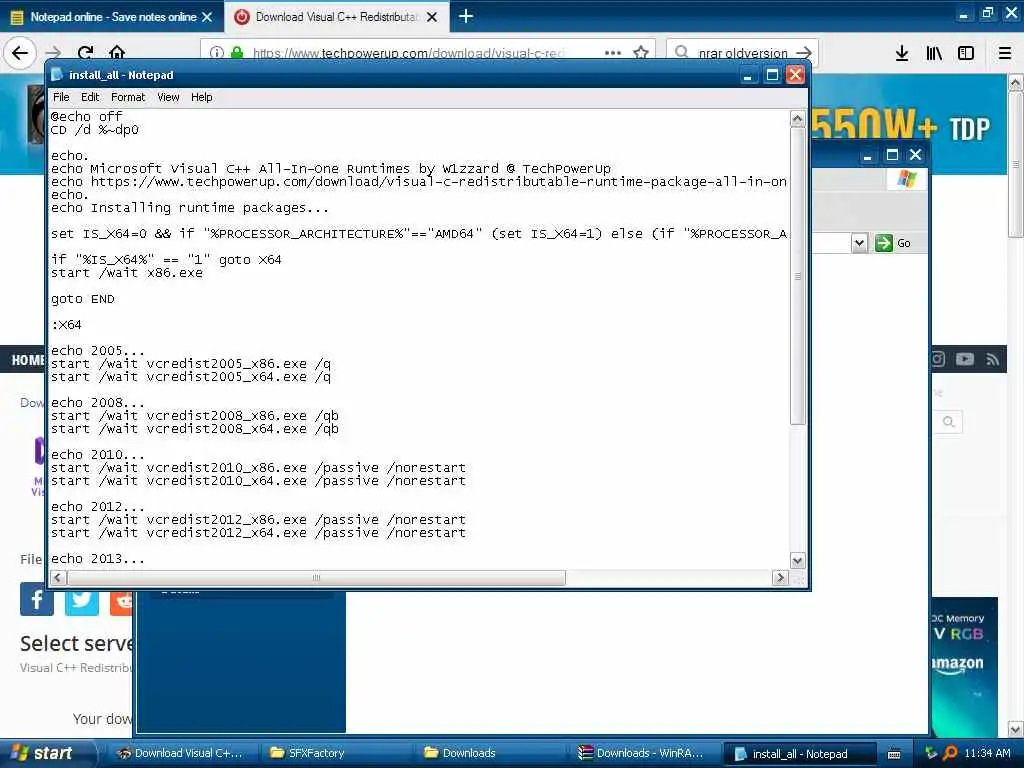Image resolution: width=1024 pixels, height=768 pixels.
Task: Share page on Facebook
Action: point(37,600)
